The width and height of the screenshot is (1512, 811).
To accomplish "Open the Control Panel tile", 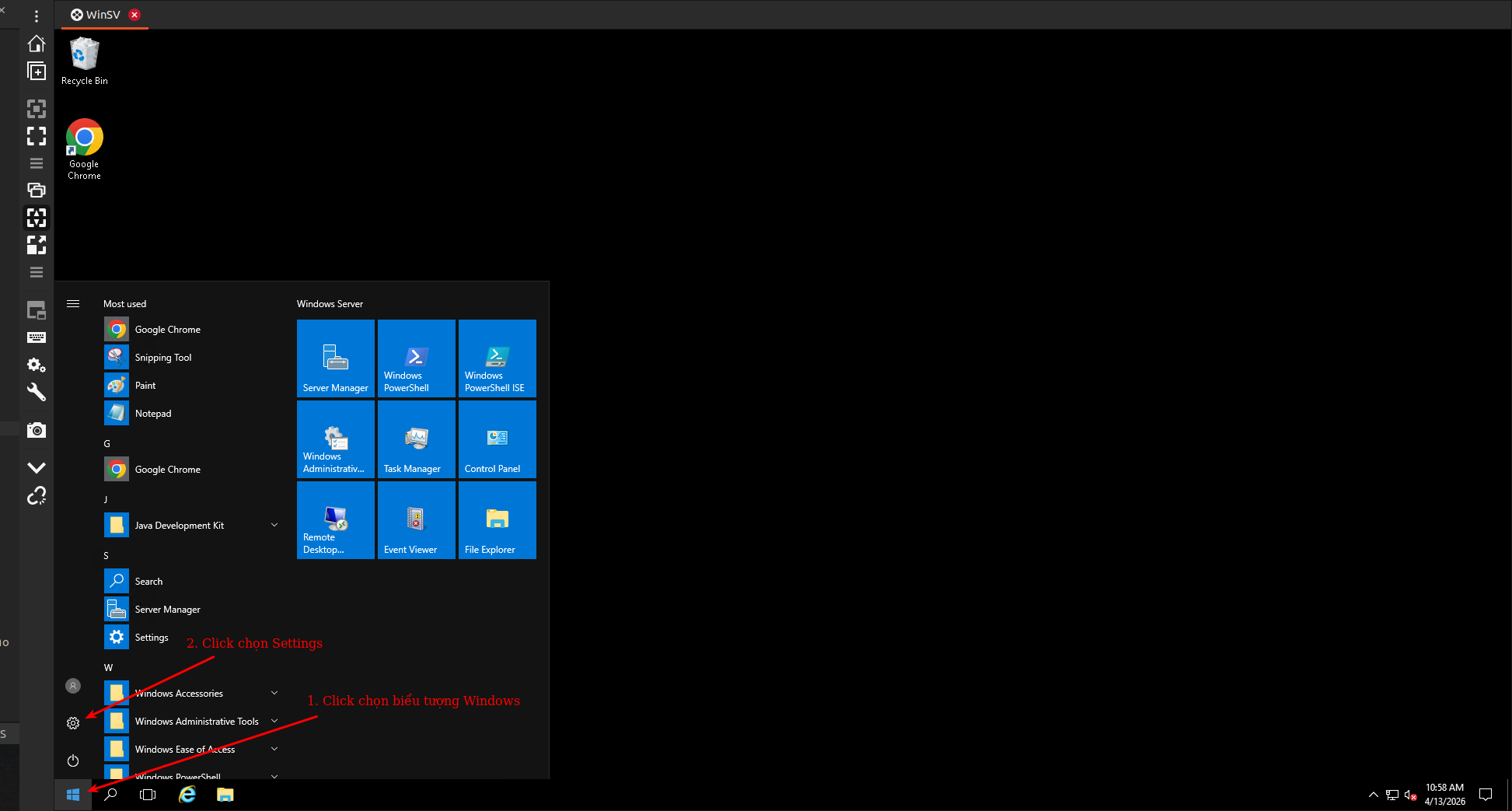I will coord(498,439).
